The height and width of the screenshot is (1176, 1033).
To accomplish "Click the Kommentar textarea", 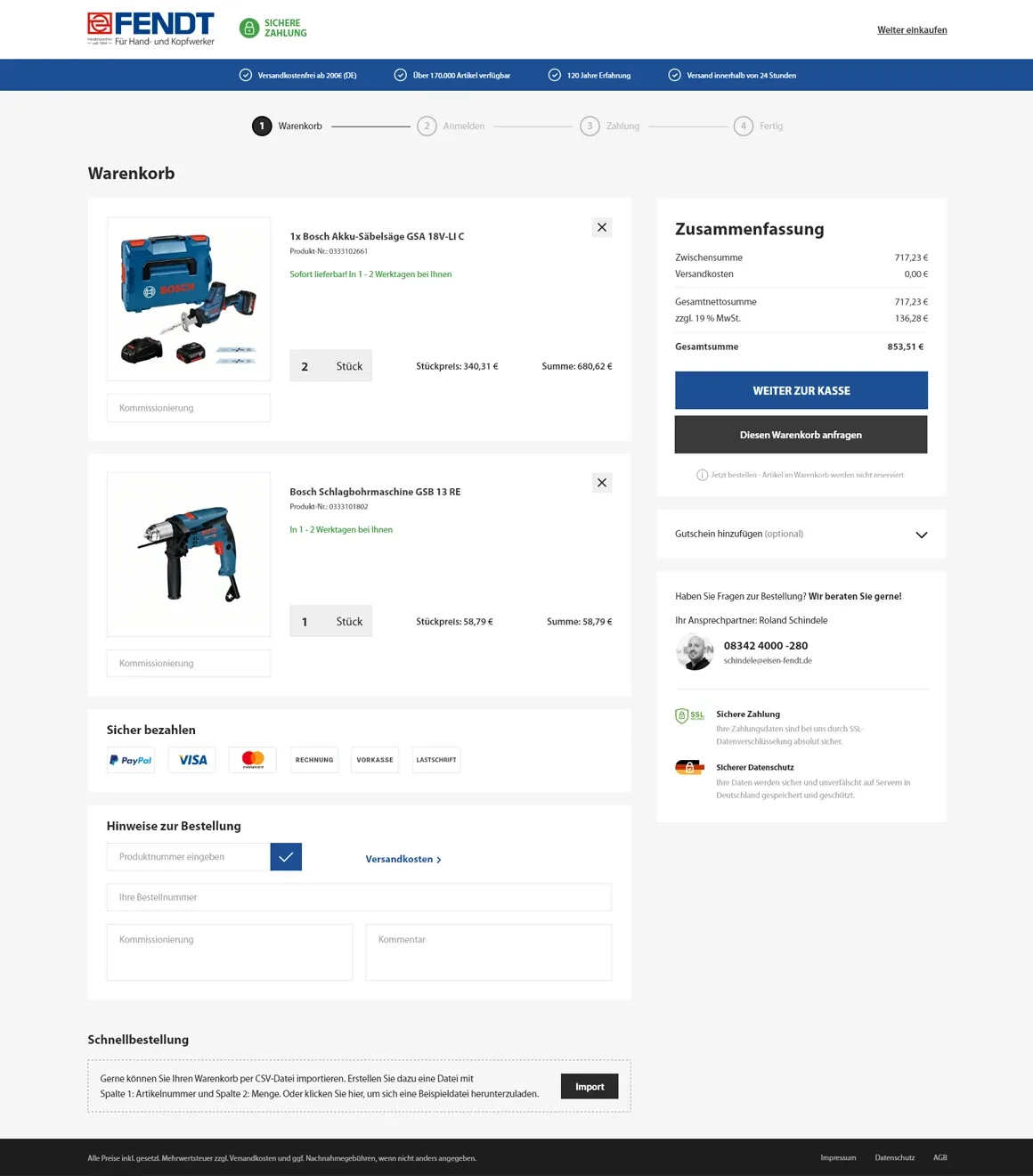I will 489,952.
